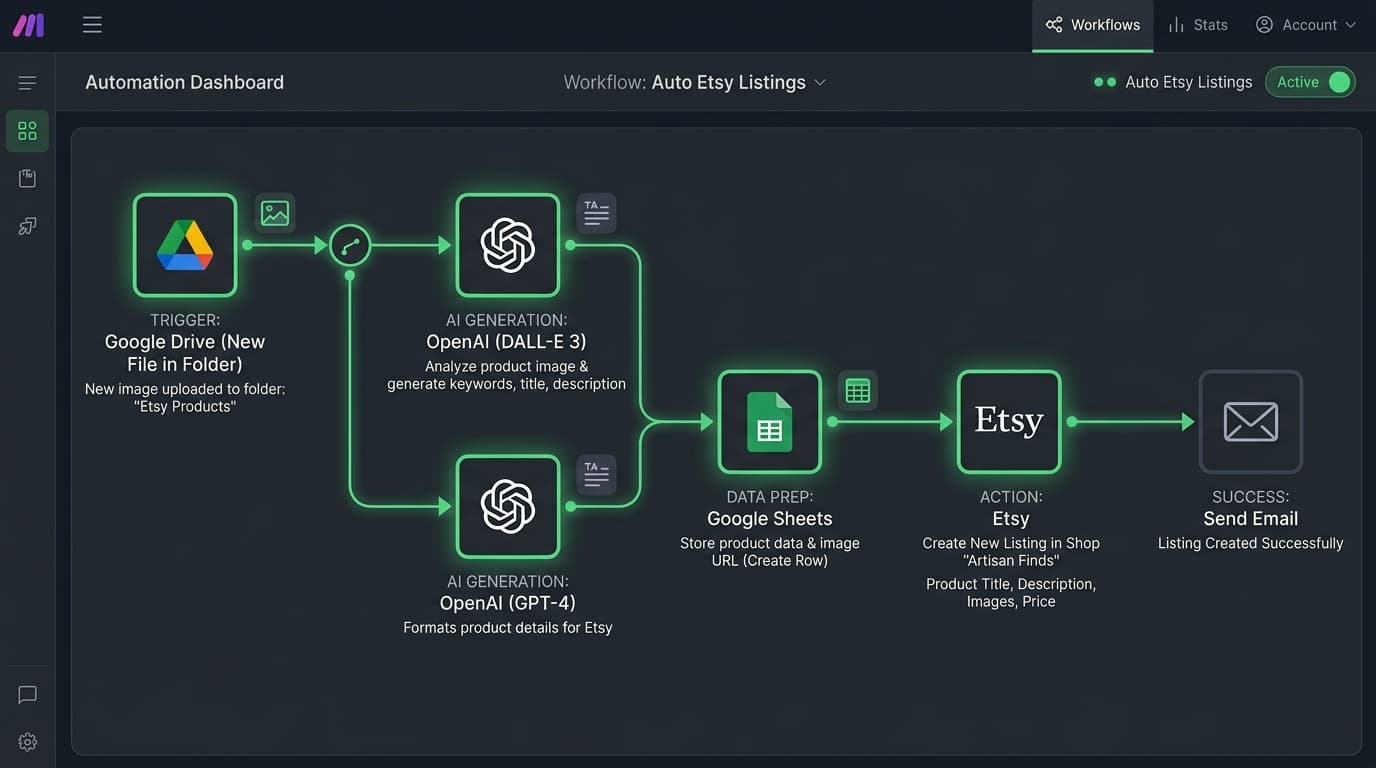The image size is (1376, 768).
Task: Open the OpenAI DALL-E 3 generation node
Action: pos(508,245)
